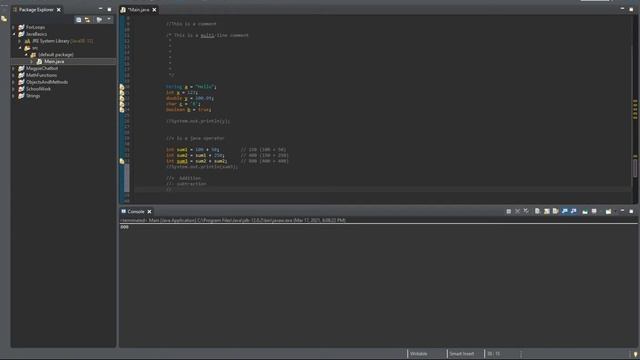Toggle Show Console When Standard Out Changes
The height and width of the screenshot is (360, 640).
point(564,211)
